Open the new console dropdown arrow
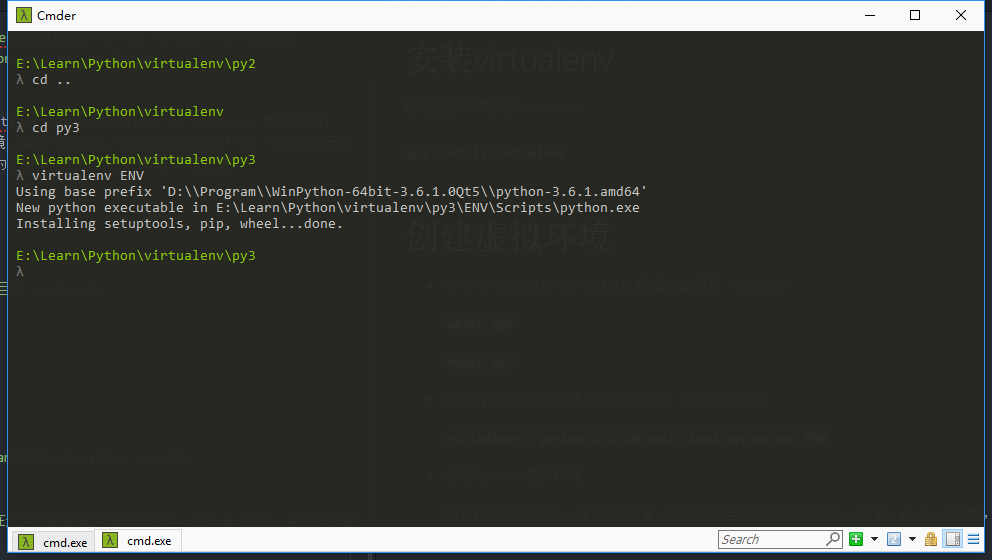Viewport: 992px width, 560px height. point(874,539)
